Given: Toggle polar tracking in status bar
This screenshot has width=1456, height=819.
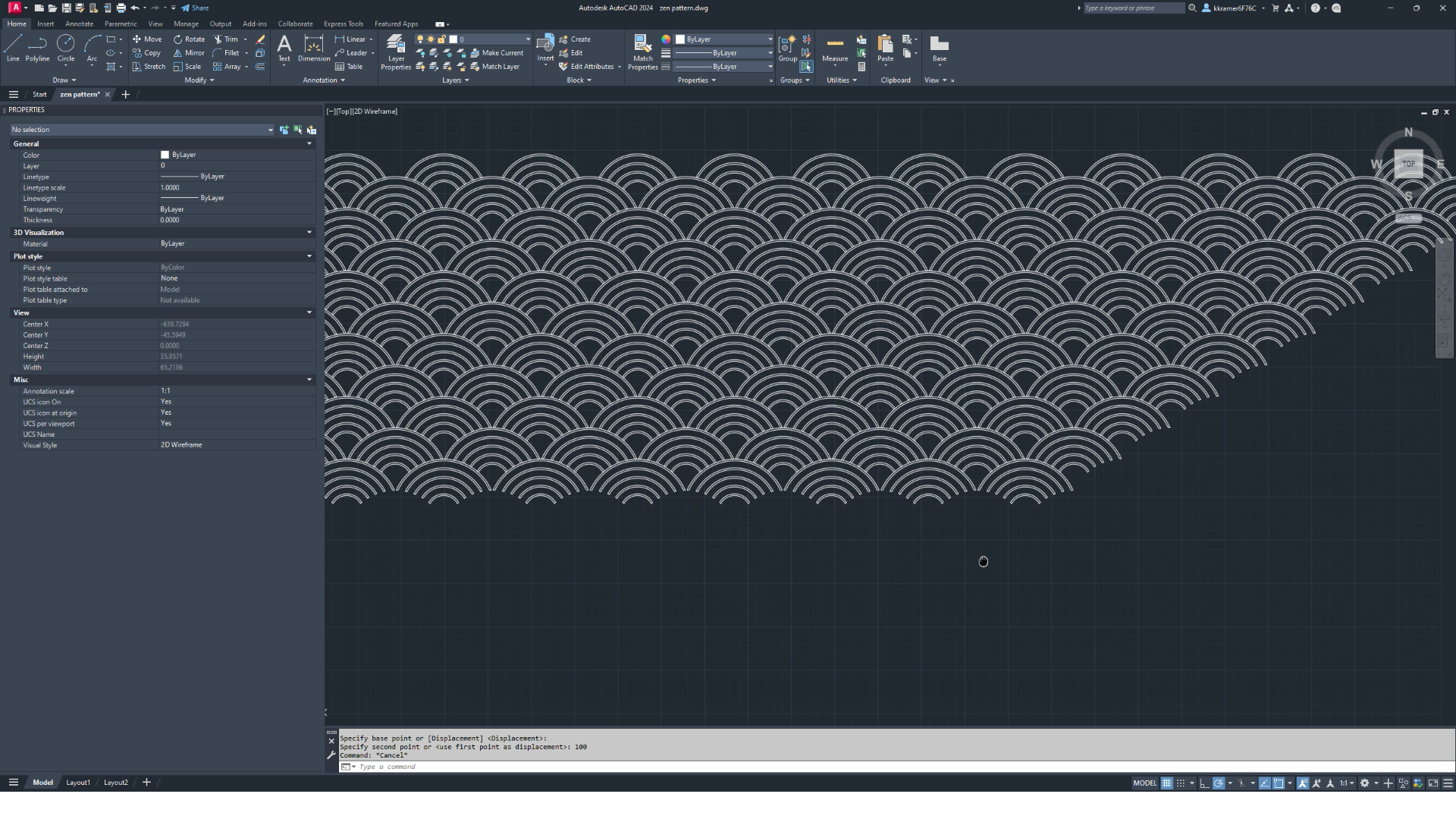Looking at the screenshot, I should pyautogui.click(x=1219, y=783).
